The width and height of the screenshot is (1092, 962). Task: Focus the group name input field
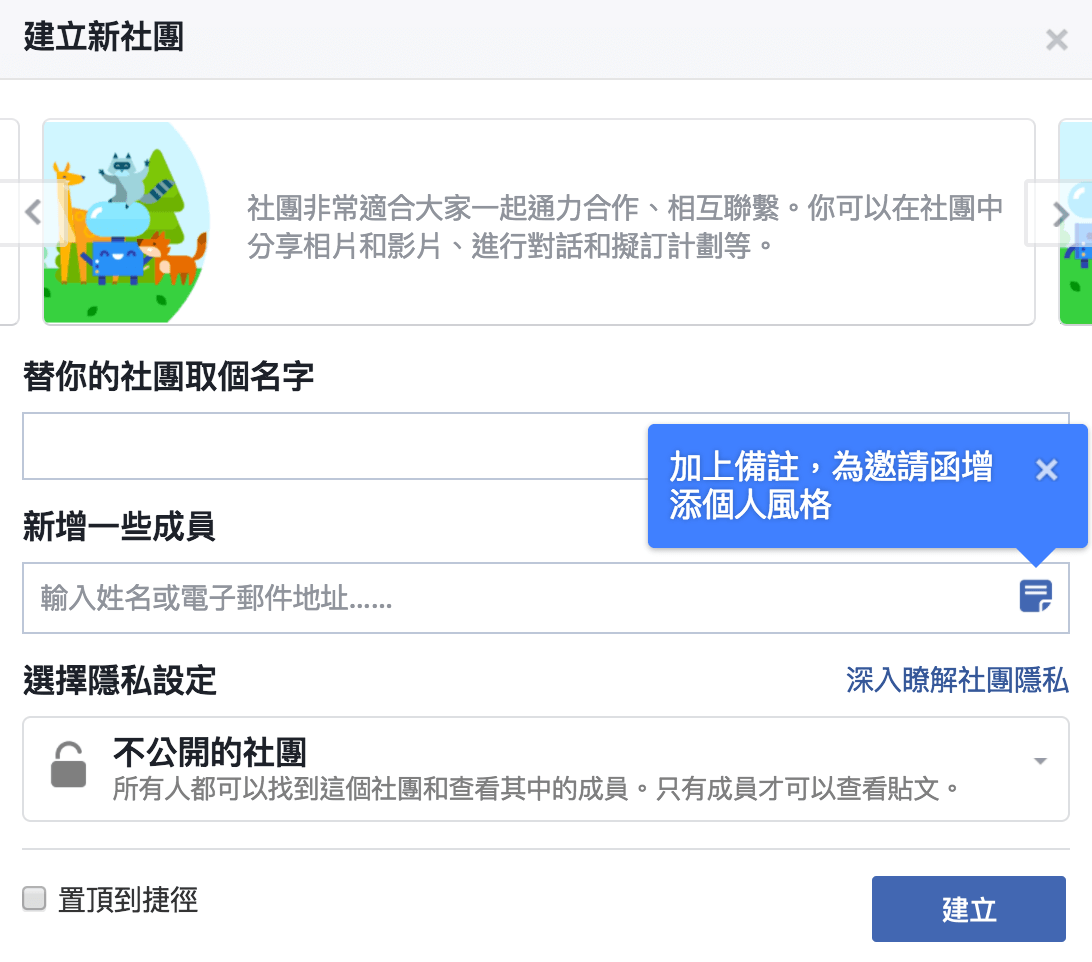pos(334,446)
